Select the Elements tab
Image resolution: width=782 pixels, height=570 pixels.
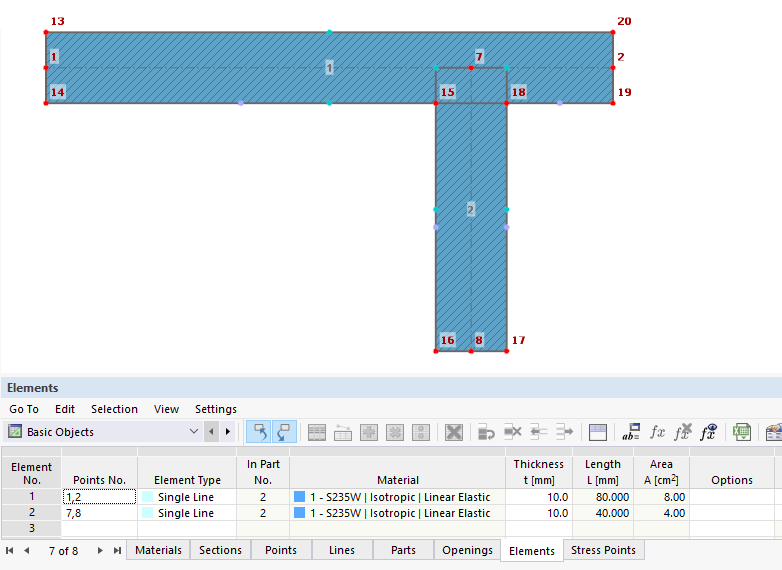pyautogui.click(x=532, y=551)
